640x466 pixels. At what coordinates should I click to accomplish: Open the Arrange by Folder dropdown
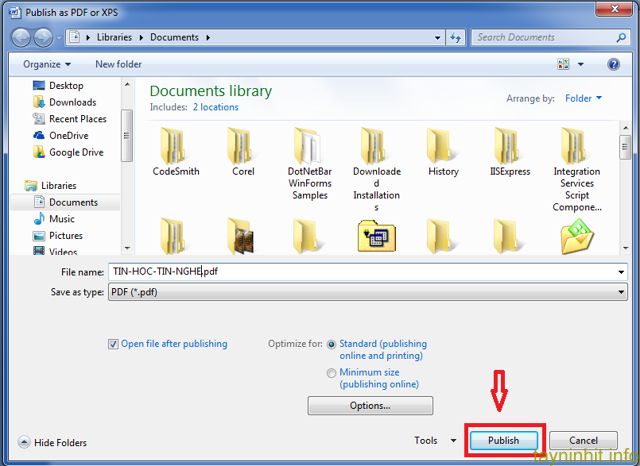coord(583,98)
